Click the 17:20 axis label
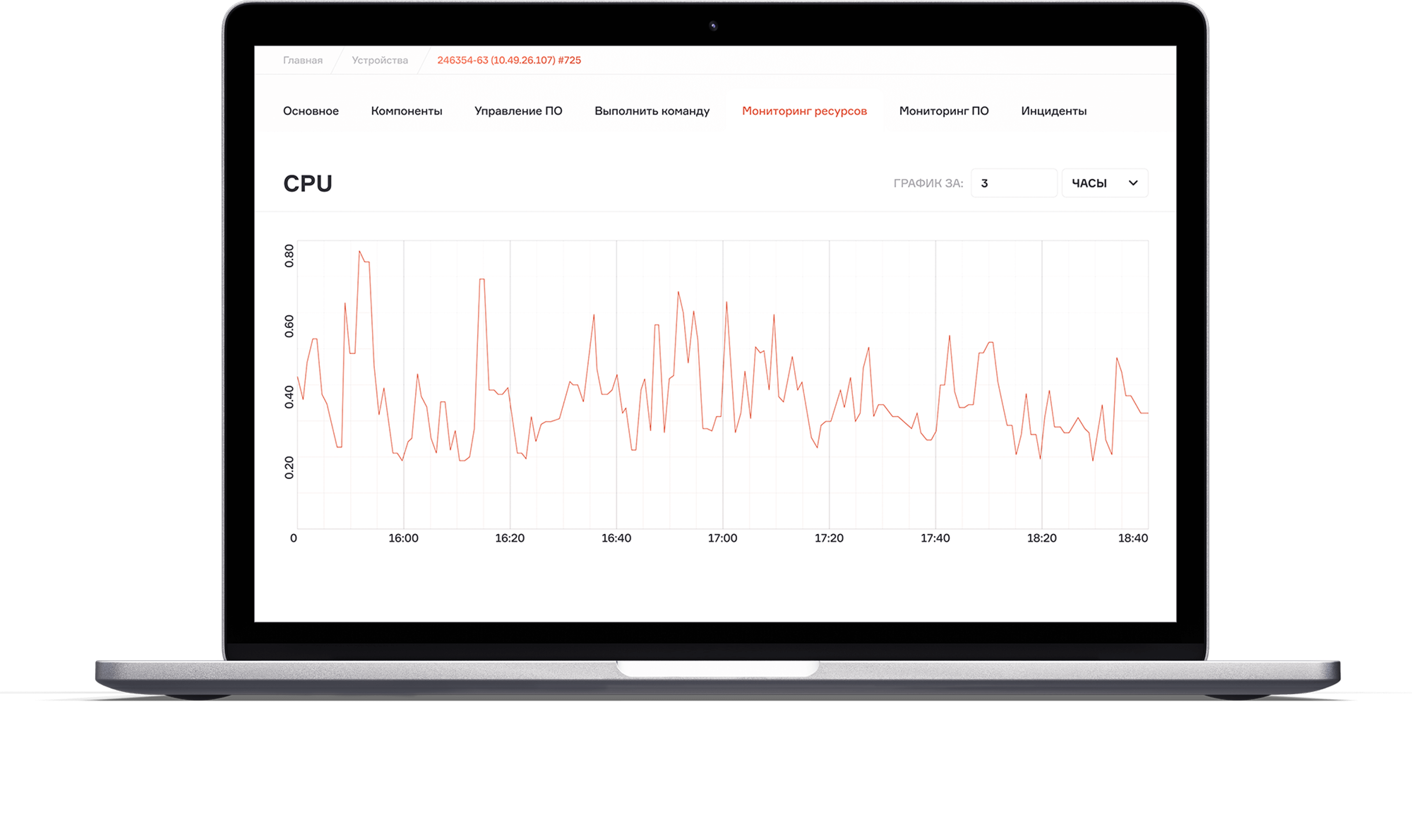 click(828, 538)
